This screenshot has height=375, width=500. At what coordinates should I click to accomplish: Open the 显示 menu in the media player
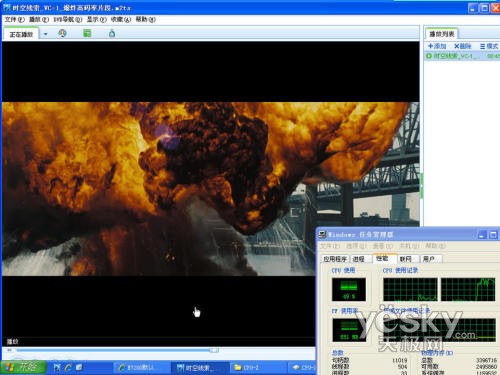tap(97, 20)
